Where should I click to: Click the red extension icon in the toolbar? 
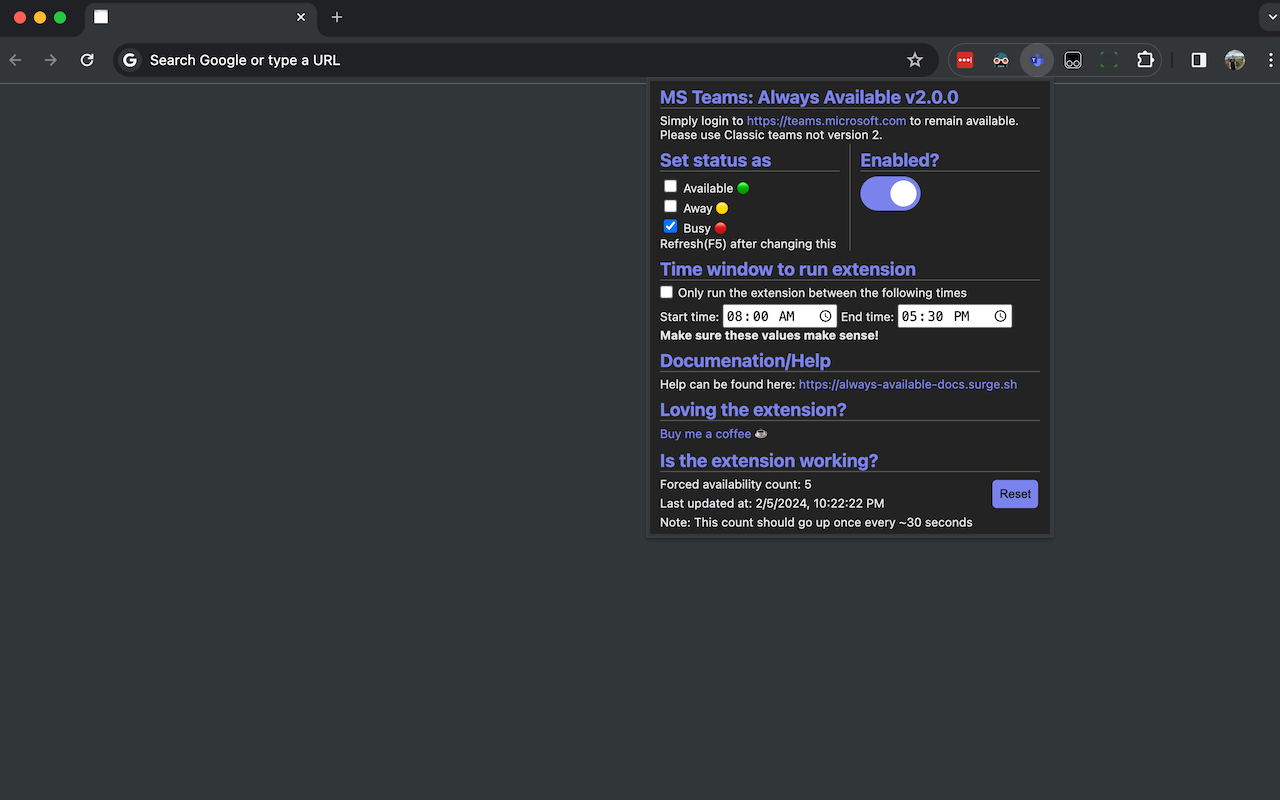pyautogui.click(x=965, y=60)
